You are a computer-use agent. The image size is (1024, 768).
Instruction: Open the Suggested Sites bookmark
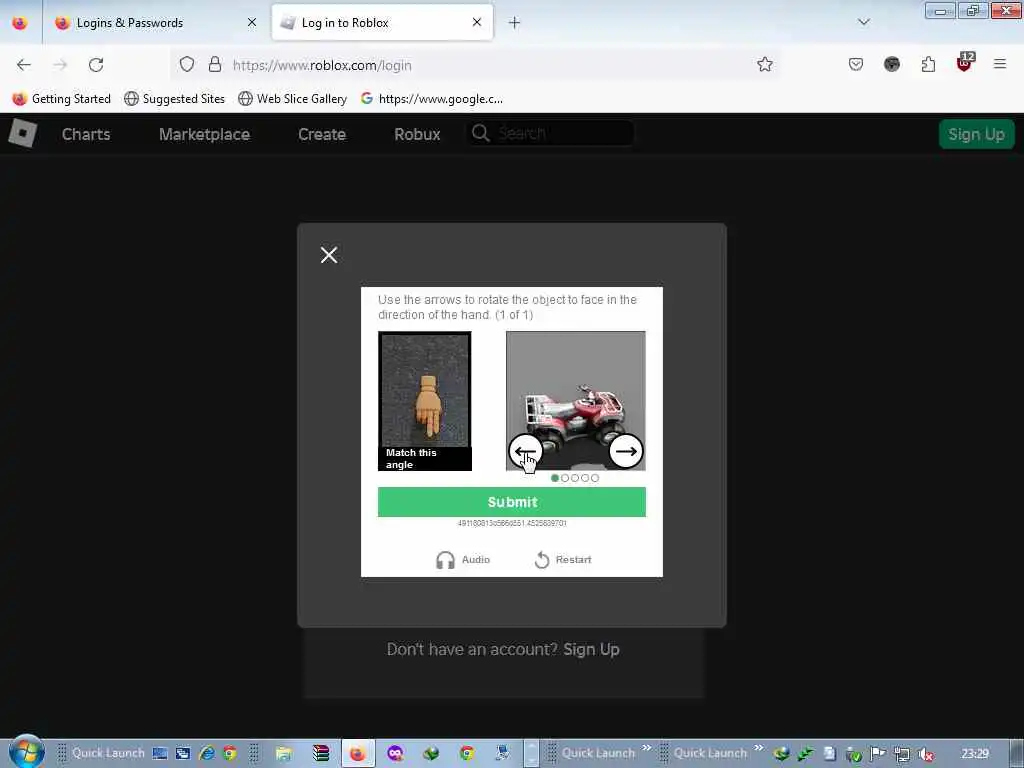pyautogui.click(x=174, y=99)
